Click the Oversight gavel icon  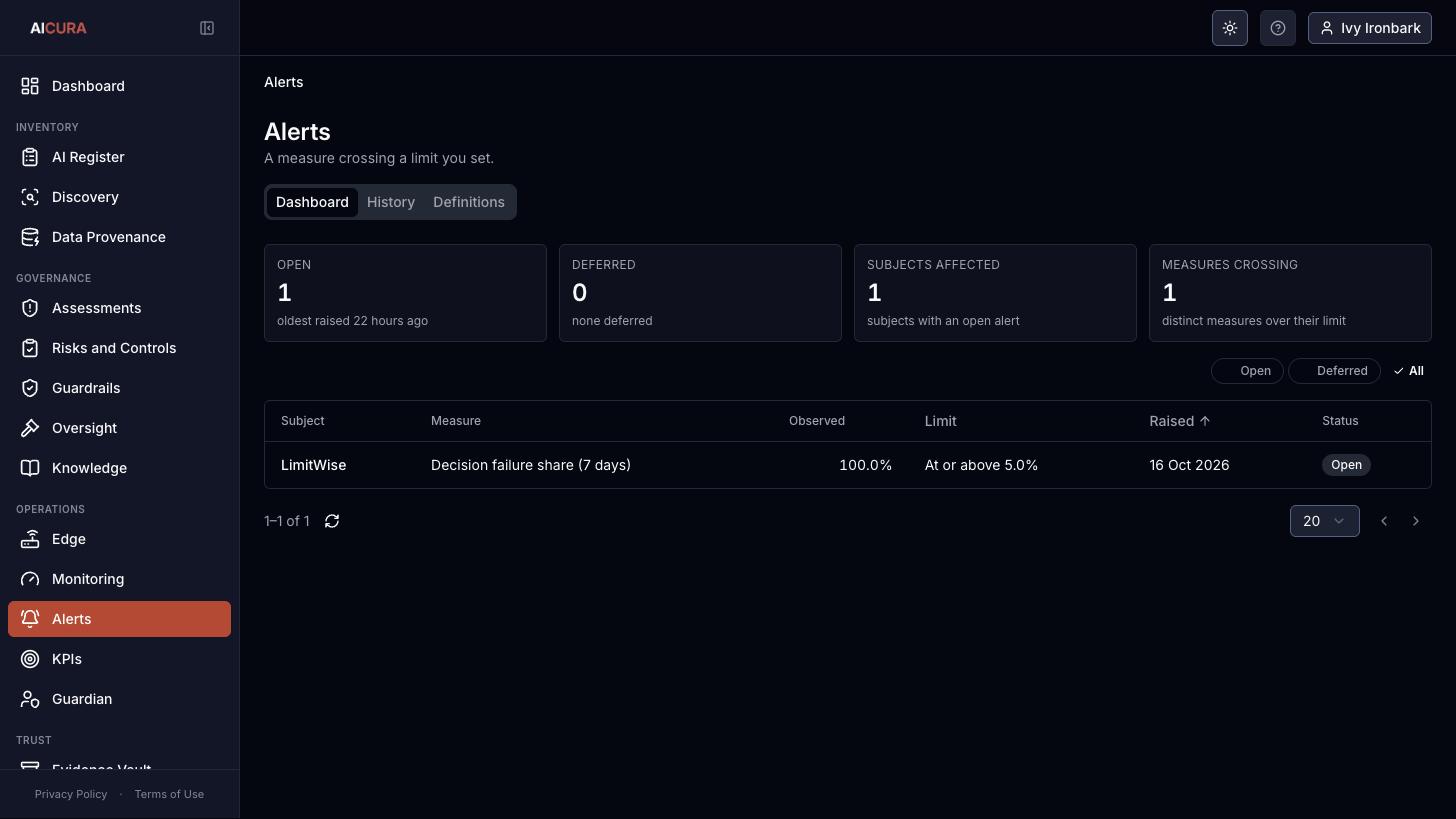point(30,428)
